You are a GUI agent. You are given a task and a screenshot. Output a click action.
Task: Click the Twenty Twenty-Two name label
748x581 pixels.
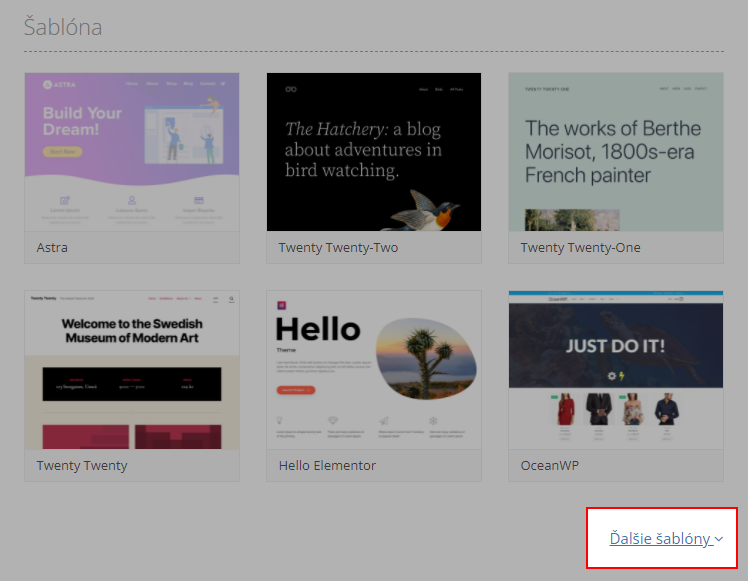(x=338, y=248)
